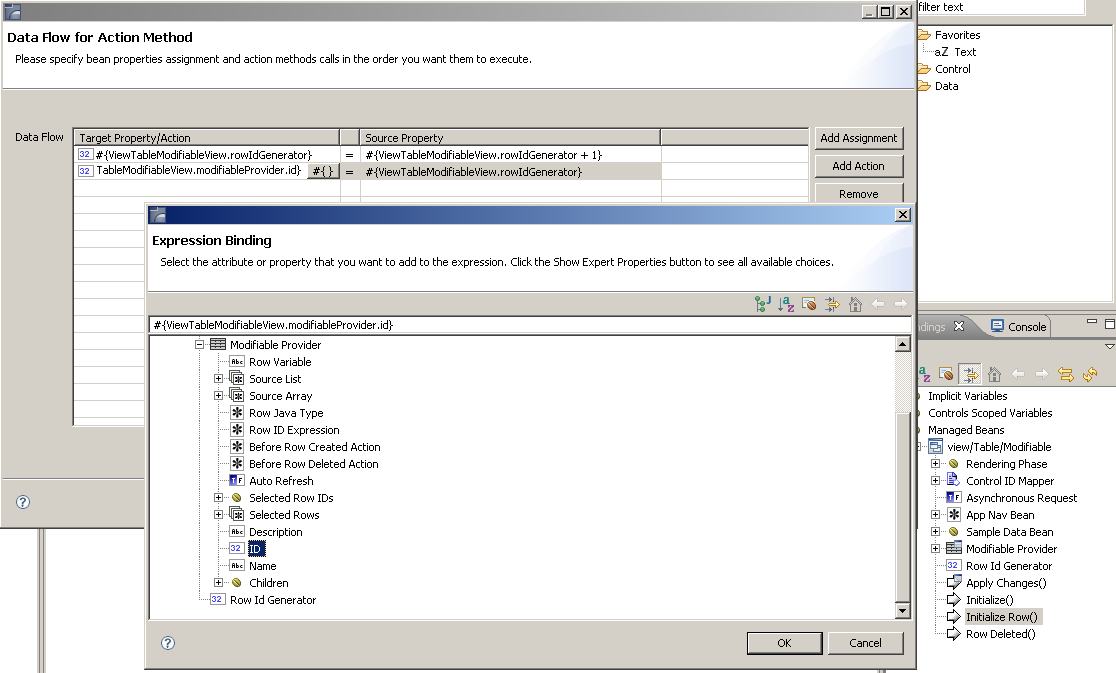Click the Add Action button
Screen dimensions: 1116x673
point(858,166)
